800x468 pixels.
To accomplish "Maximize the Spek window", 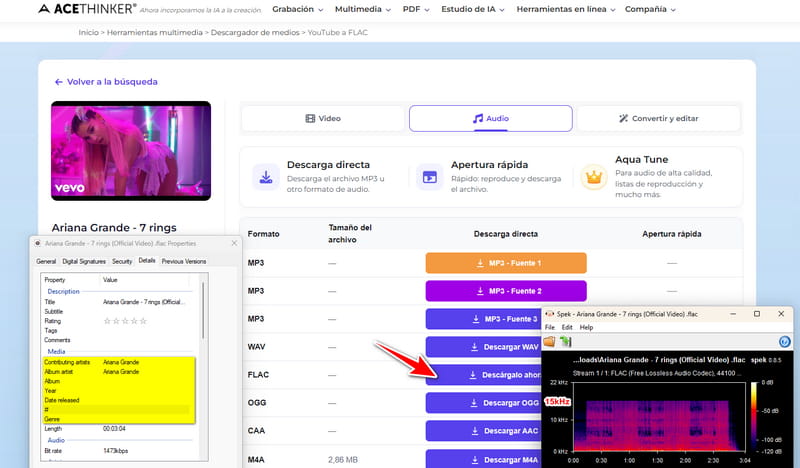I will tap(757, 314).
